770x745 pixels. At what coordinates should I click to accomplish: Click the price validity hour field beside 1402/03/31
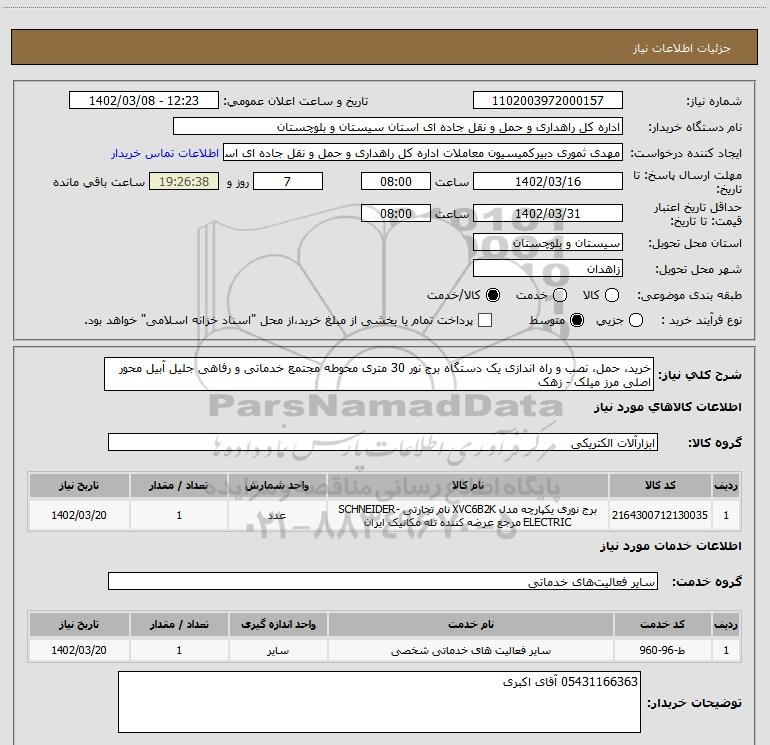tap(396, 213)
